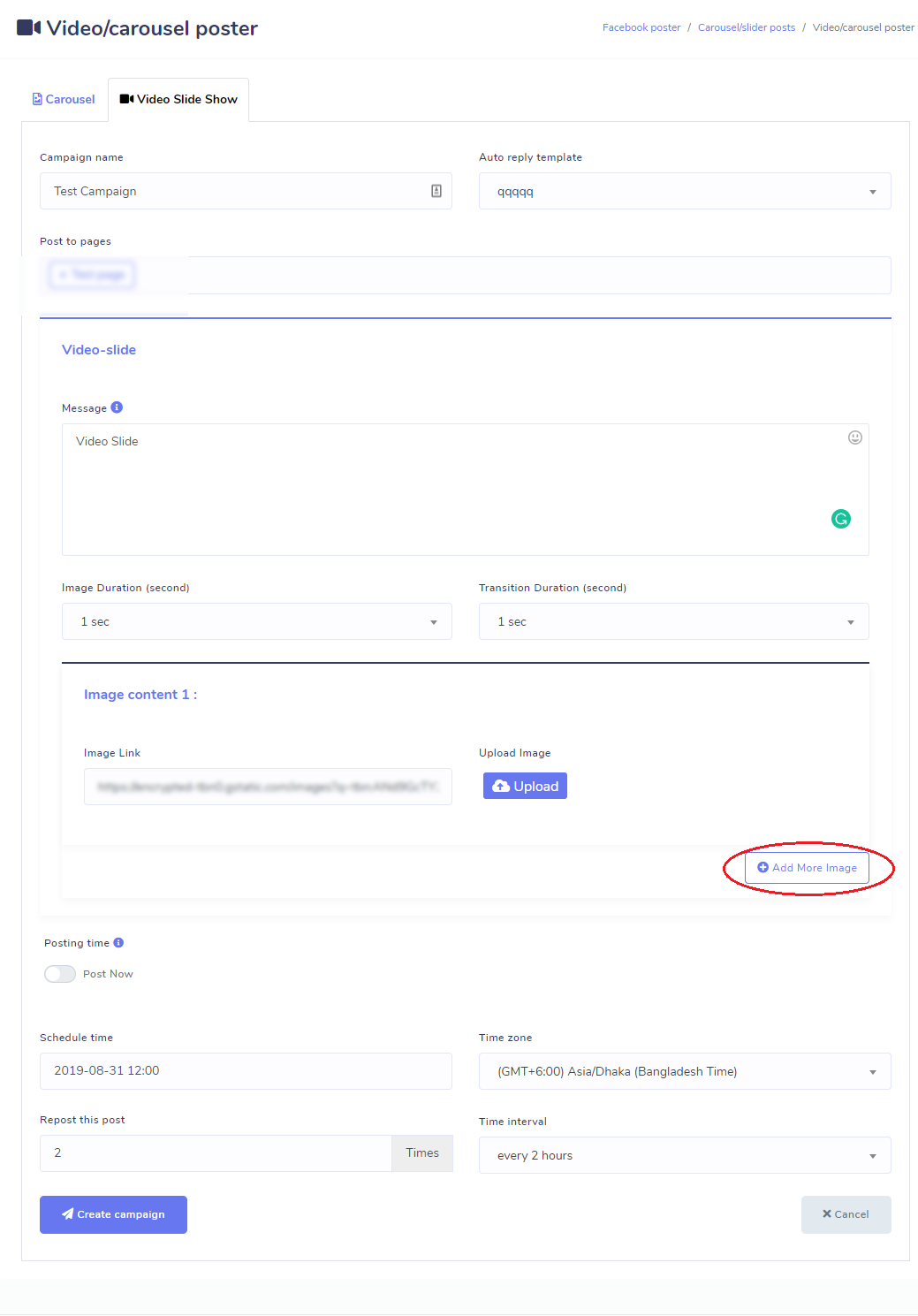Image resolution: width=918 pixels, height=1316 pixels.
Task: Click the plus icon on Add More Image
Action: 763,867
